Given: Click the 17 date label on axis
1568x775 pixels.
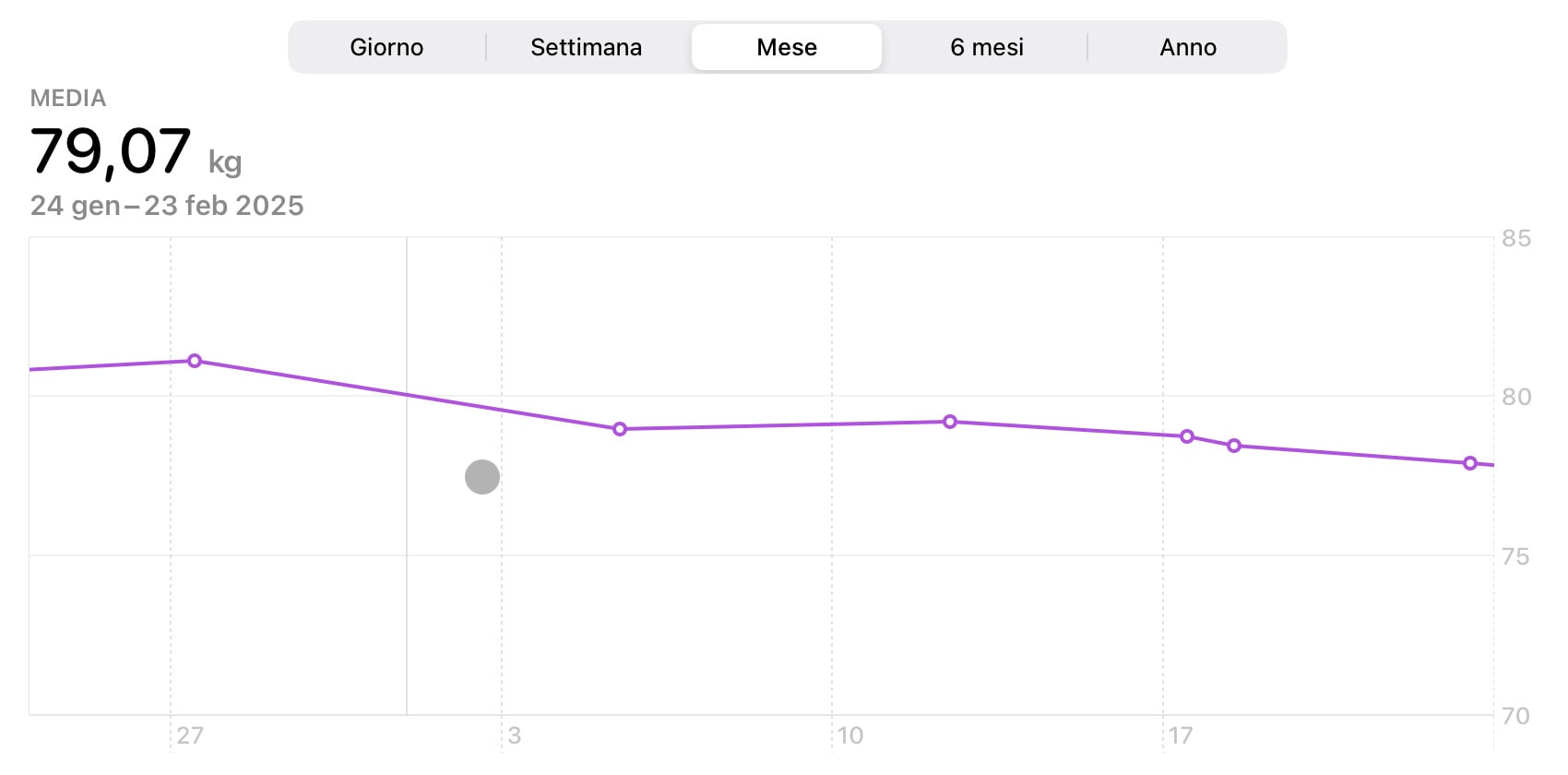Looking at the screenshot, I should point(1181,735).
